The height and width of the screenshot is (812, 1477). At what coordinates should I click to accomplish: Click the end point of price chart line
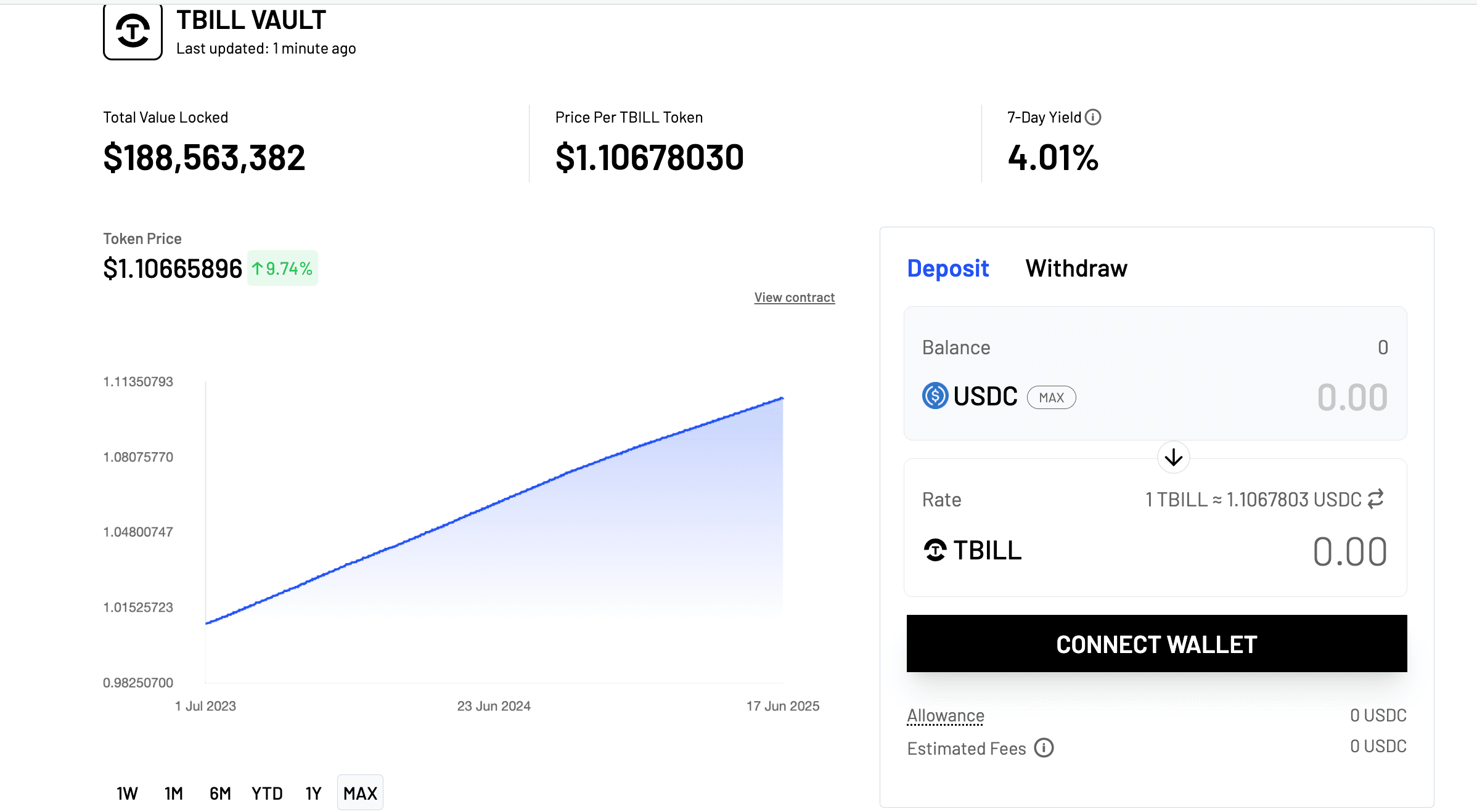[782, 399]
